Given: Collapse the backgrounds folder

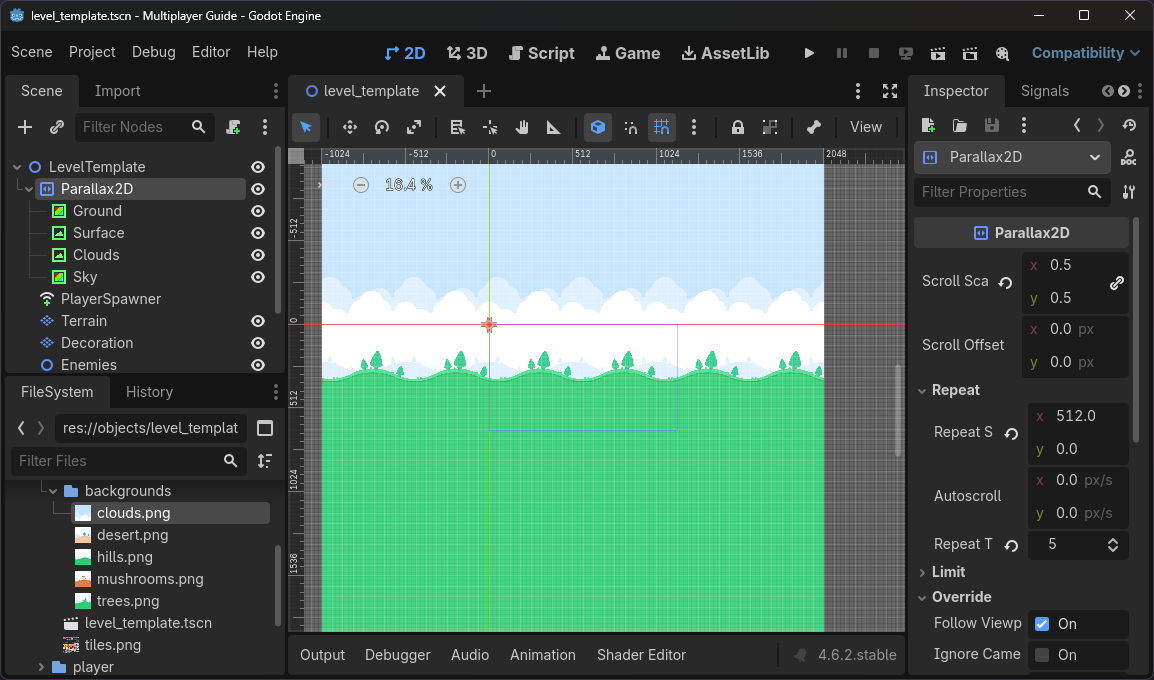Looking at the screenshot, I should tap(53, 491).
